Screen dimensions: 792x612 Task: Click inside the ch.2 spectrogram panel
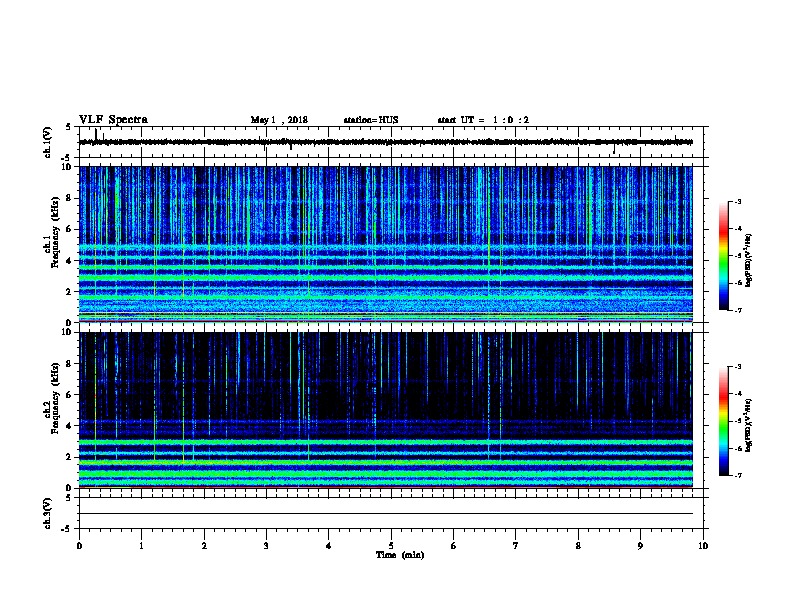386,410
